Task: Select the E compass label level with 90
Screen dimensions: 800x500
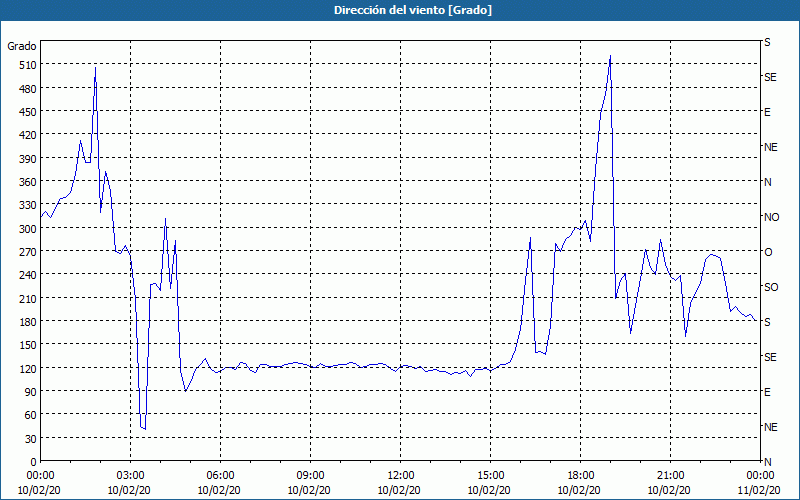Action: pyautogui.click(x=767, y=392)
